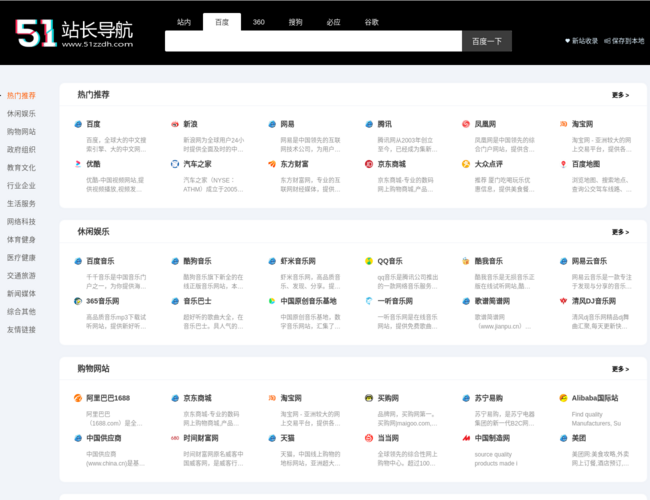Click the 酷我音乐 icon

click(x=466, y=261)
